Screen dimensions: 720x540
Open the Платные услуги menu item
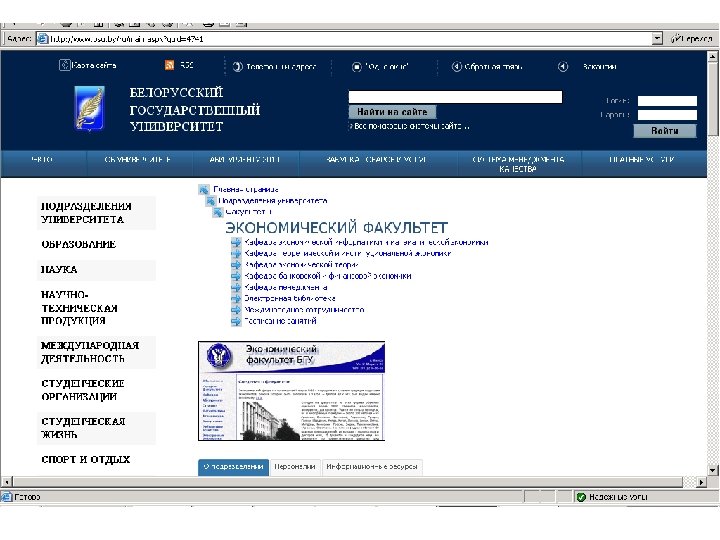point(641,159)
